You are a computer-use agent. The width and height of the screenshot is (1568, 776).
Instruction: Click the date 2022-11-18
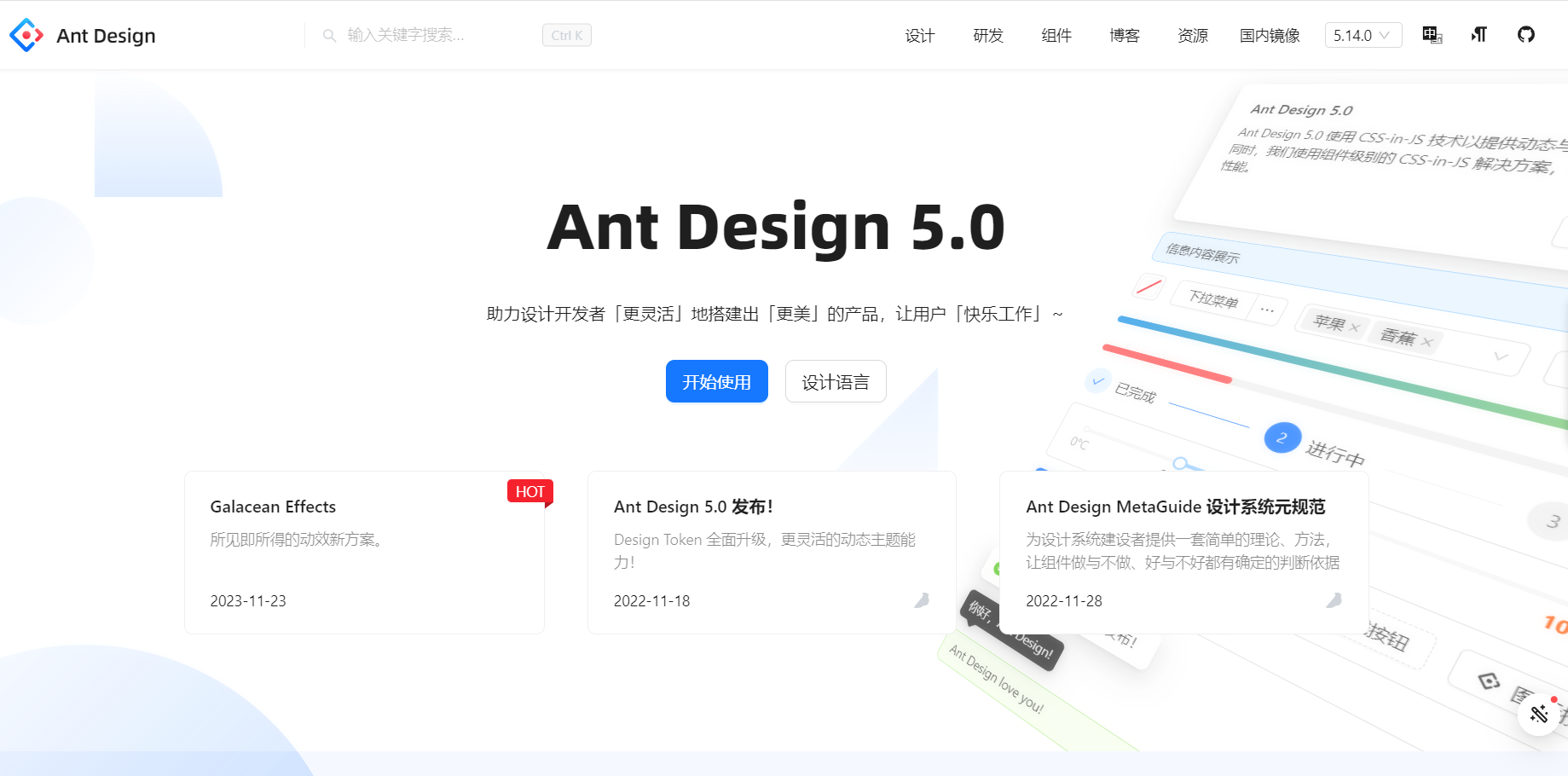[651, 601]
